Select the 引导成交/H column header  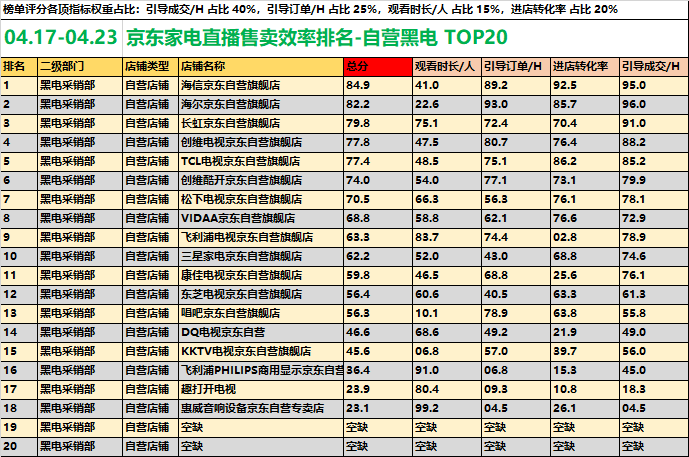(x=654, y=66)
